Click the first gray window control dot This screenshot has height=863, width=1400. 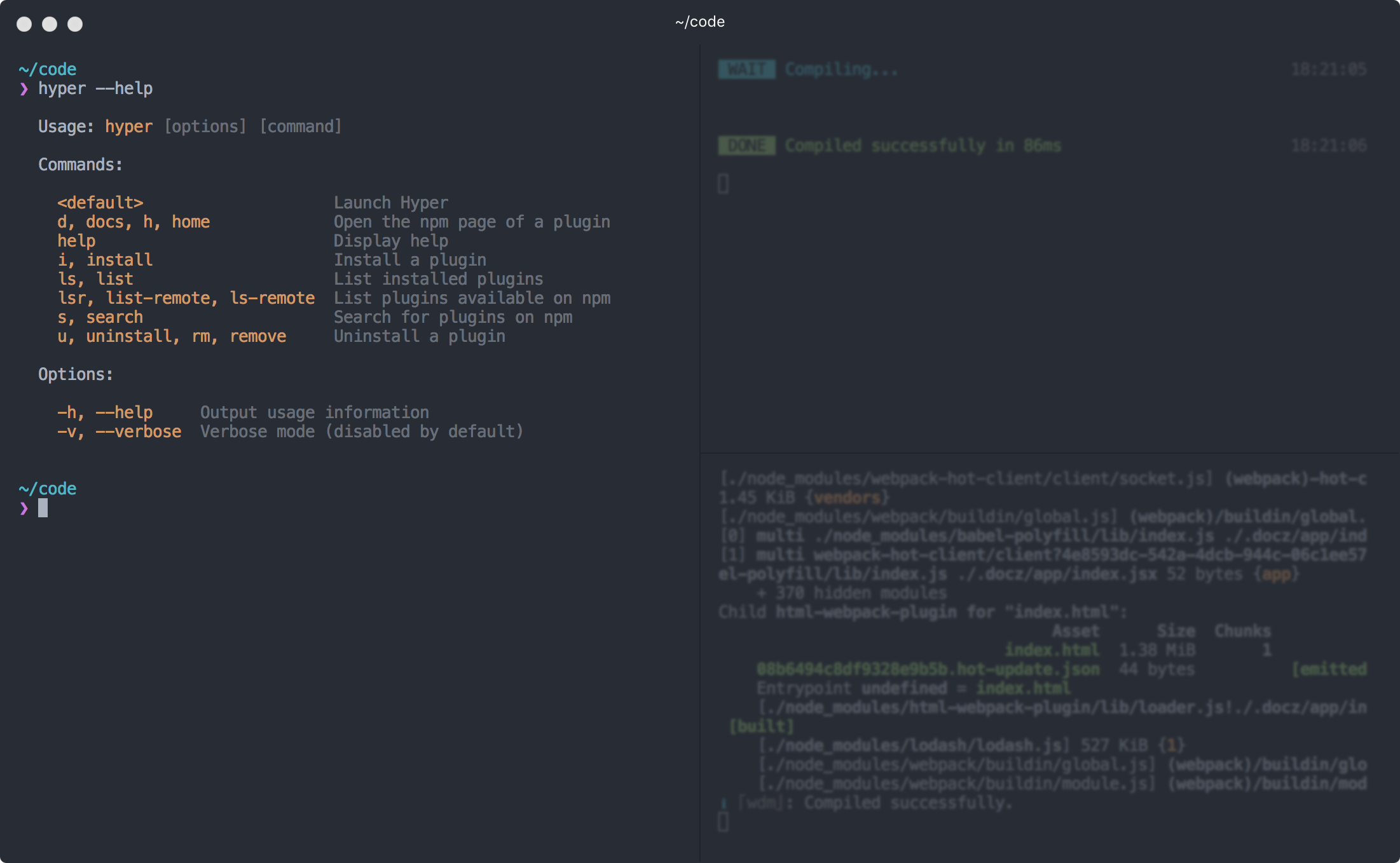(24, 24)
